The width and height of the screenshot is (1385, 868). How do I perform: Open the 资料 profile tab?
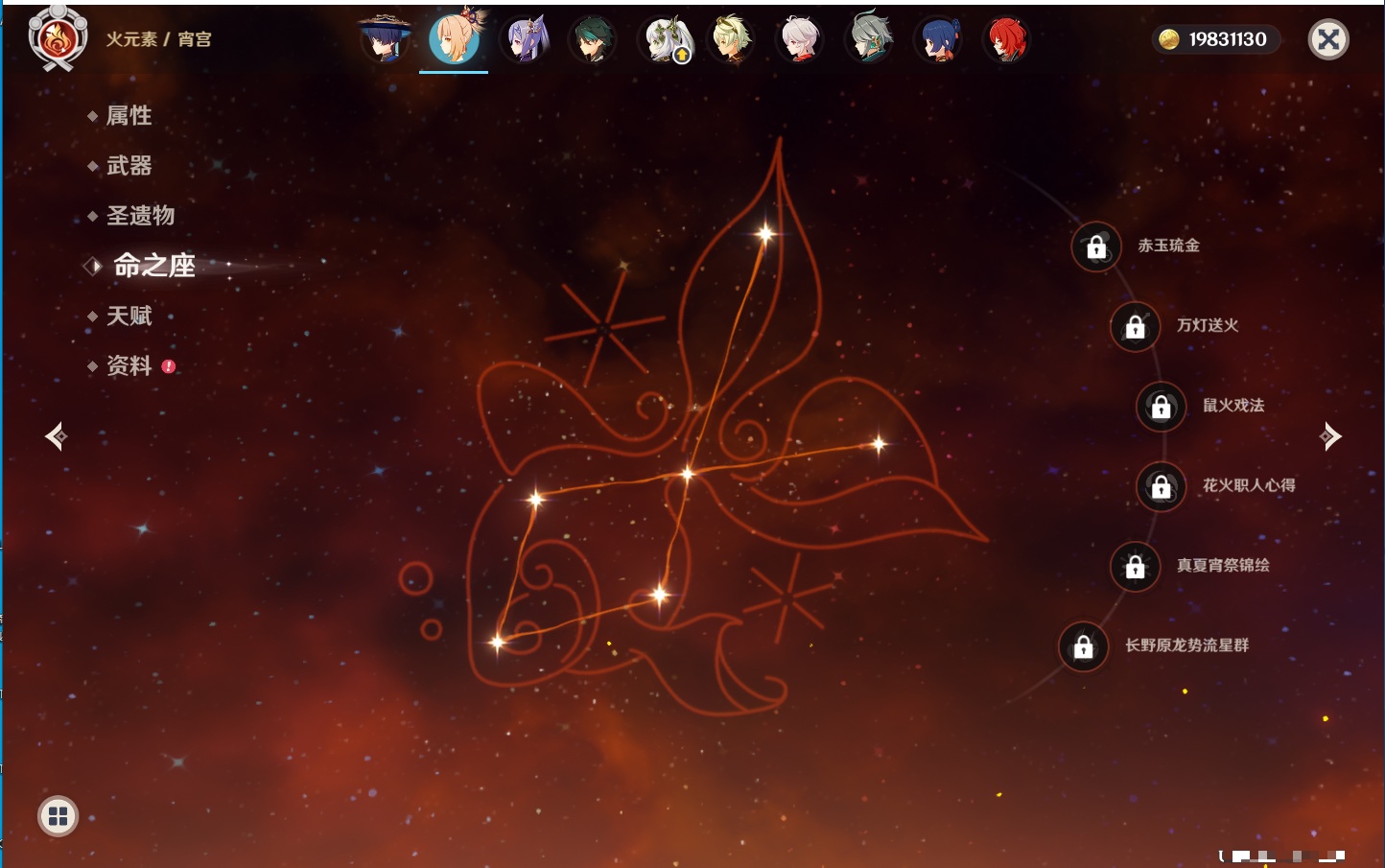tap(129, 365)
